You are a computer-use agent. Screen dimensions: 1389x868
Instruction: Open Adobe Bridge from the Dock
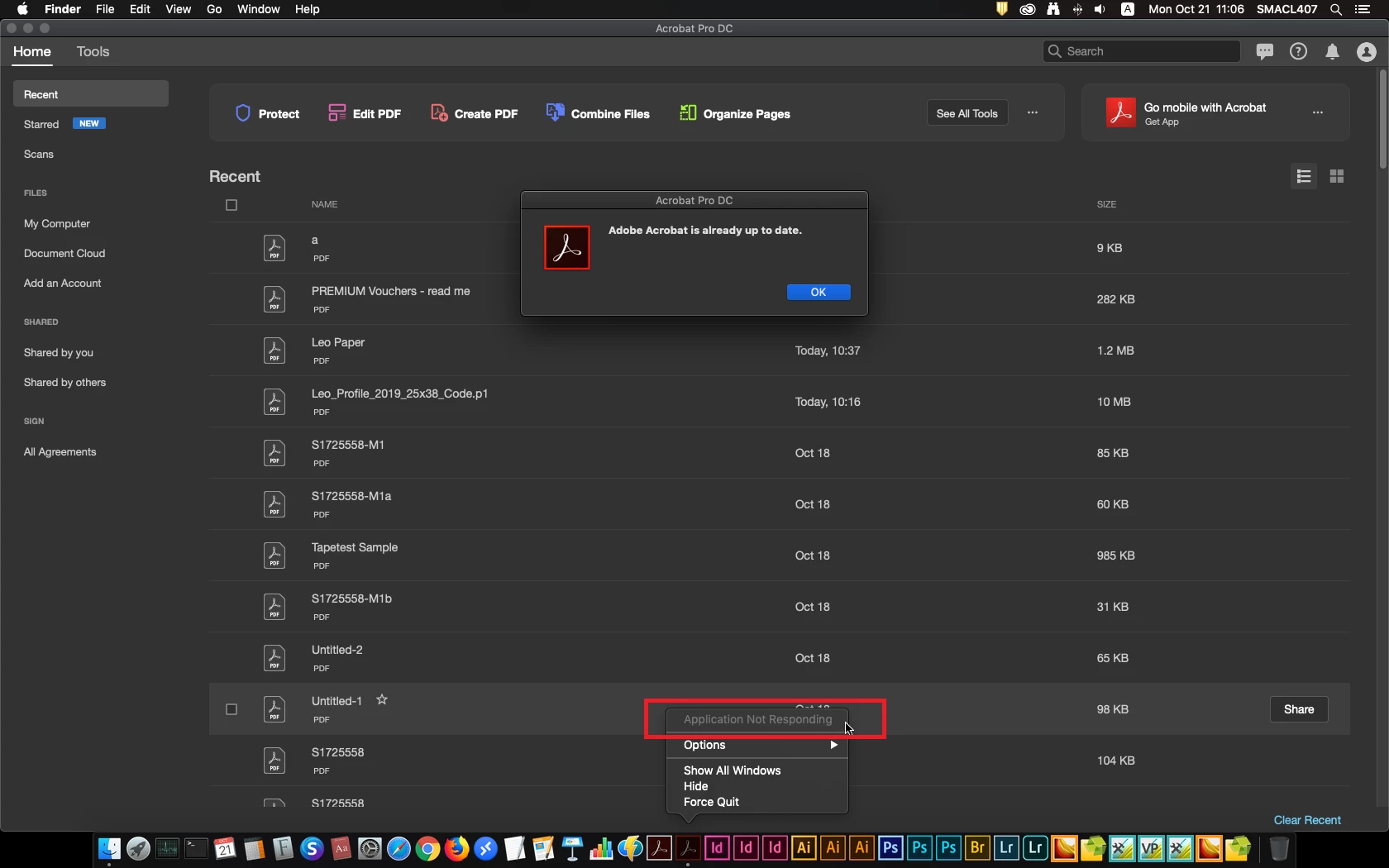(977, 848)
